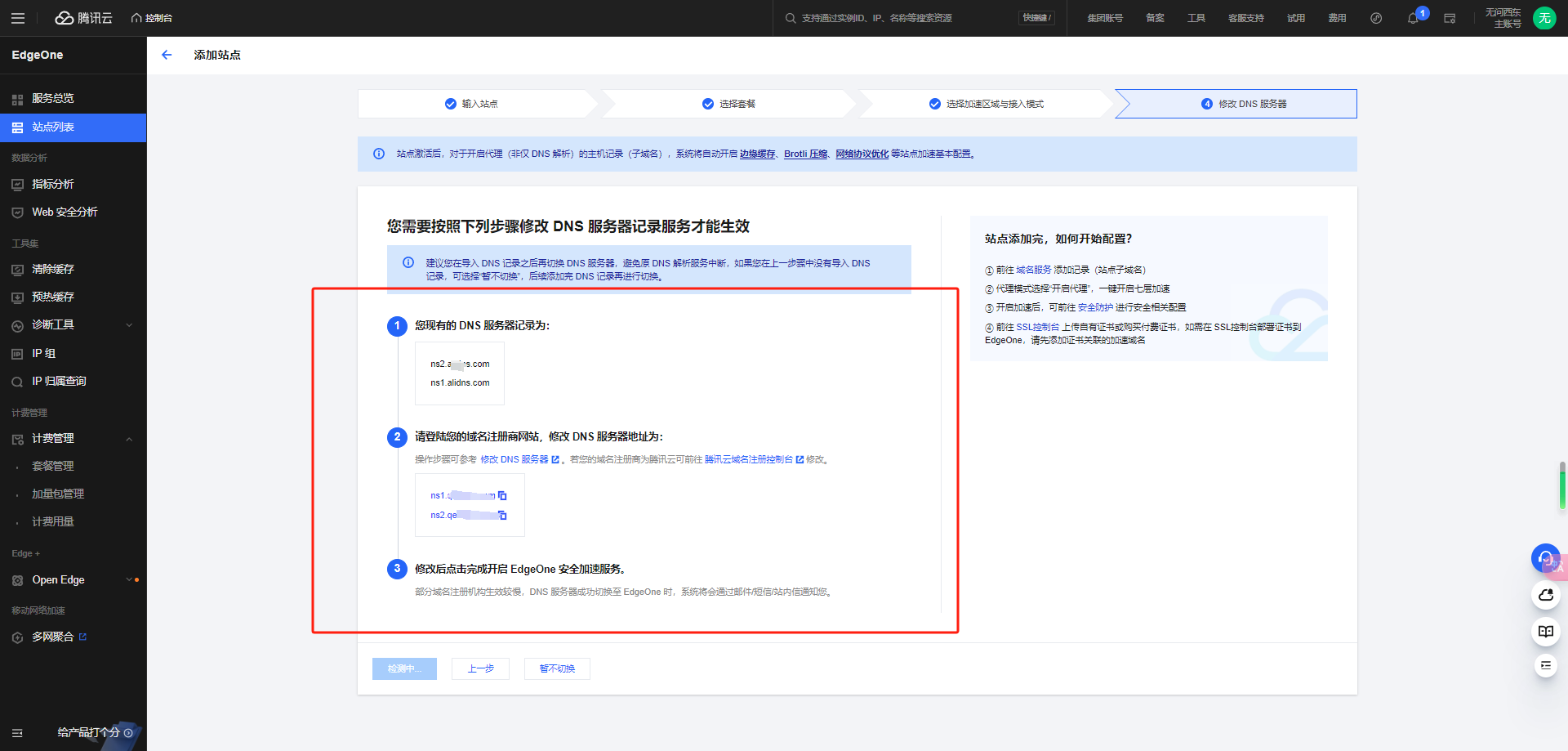Open the 工具 menu
This screenshot has height=751, width=1568.
click(x=1196, y=18)
